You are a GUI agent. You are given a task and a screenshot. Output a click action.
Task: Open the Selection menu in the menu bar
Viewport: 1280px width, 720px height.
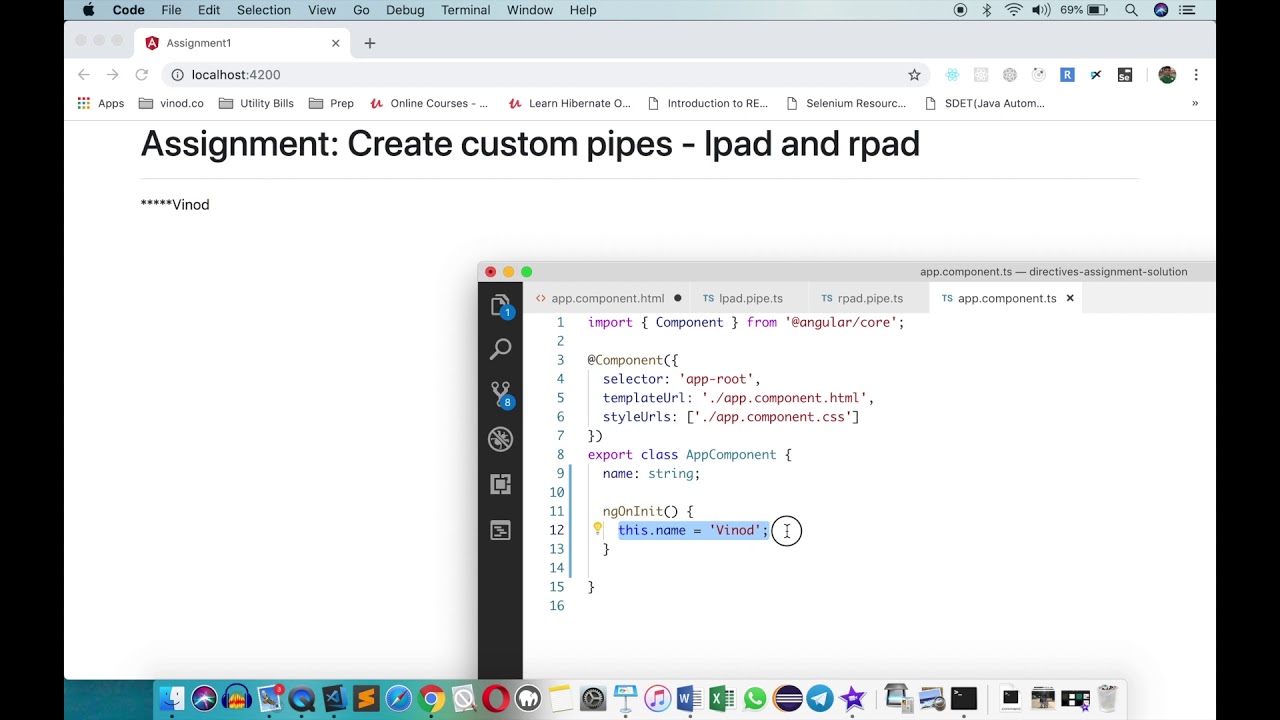coord(264,10)
